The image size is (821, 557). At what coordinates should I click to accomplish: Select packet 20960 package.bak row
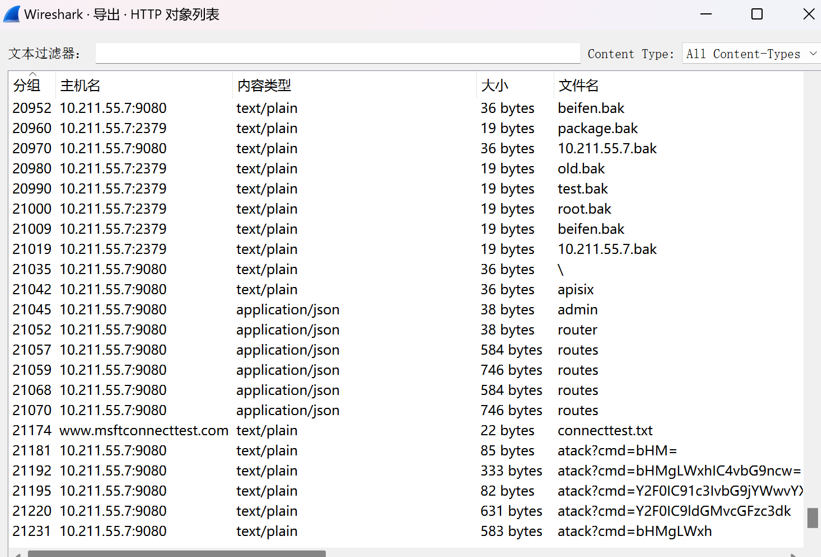pyautogui.click(x=406, y=128)
